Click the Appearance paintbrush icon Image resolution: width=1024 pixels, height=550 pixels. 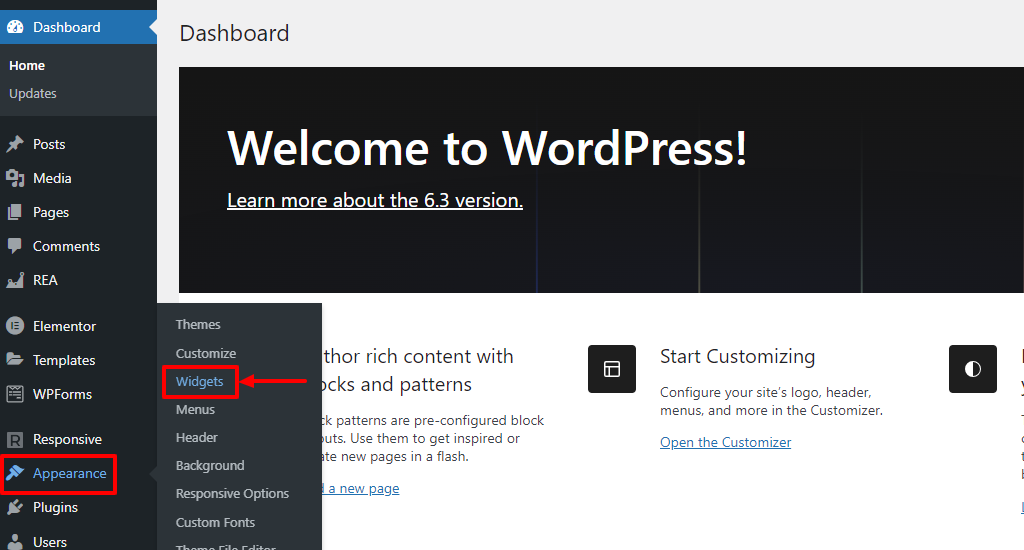pyautogui.click(x=15, y=473)
